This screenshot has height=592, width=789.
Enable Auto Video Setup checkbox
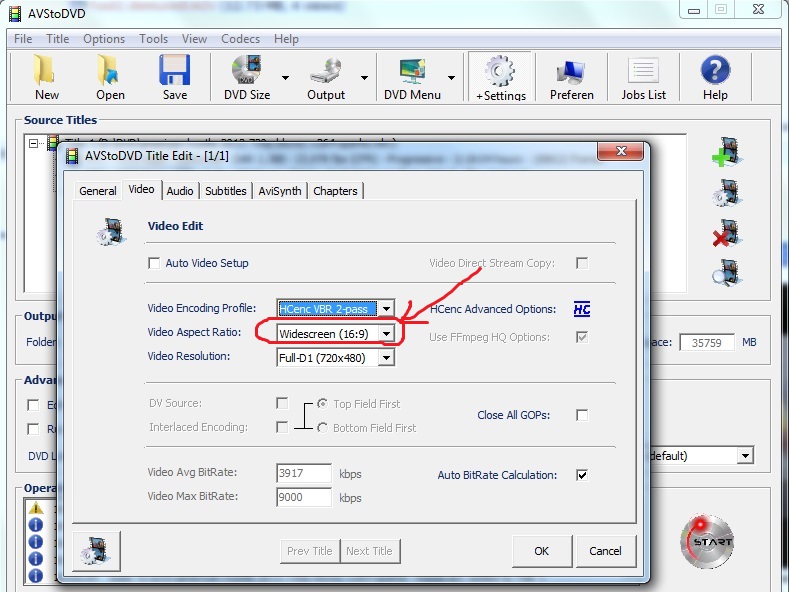coord(154,263)
